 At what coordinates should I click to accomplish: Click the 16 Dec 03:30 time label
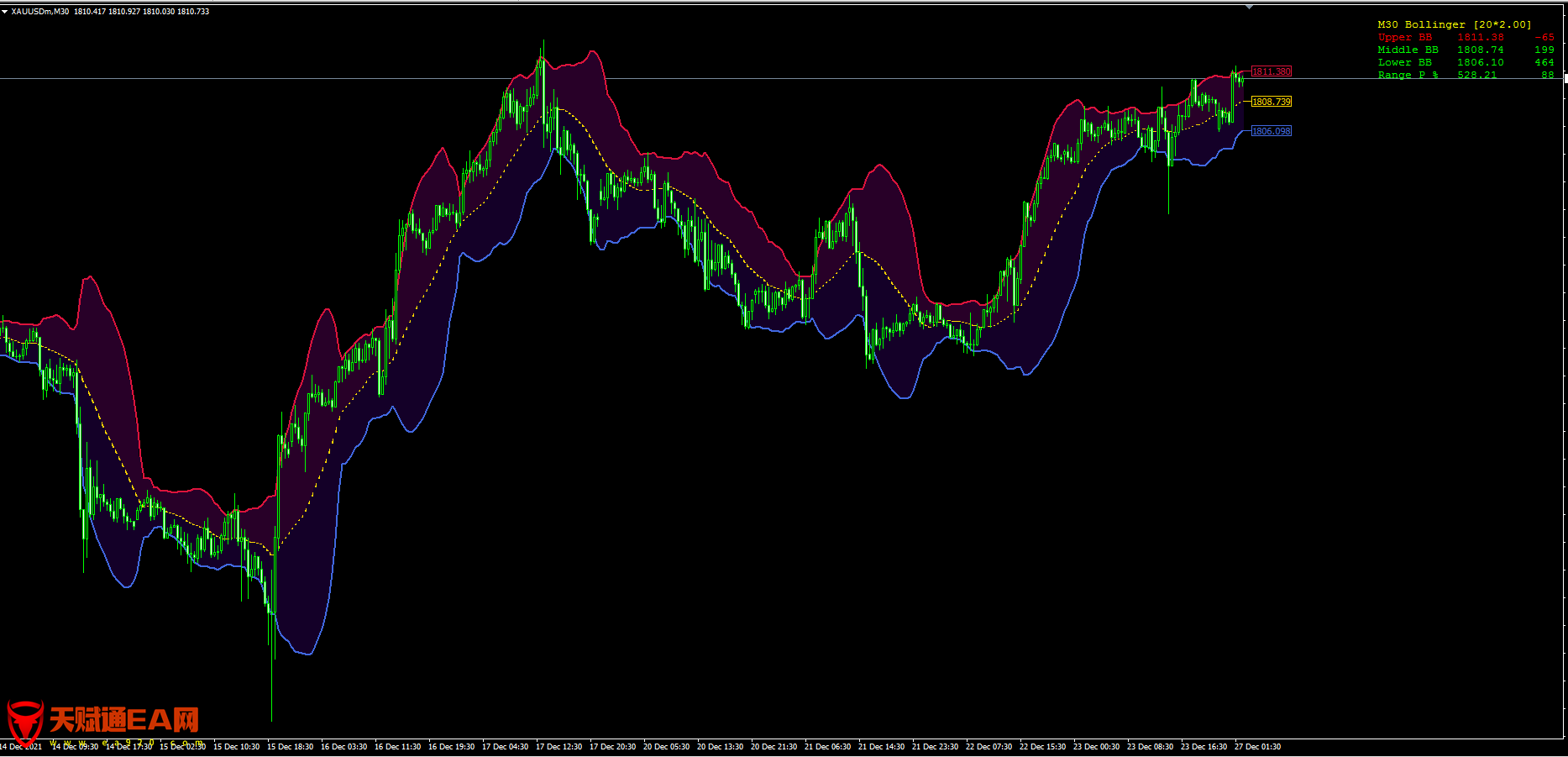[344, 746]
